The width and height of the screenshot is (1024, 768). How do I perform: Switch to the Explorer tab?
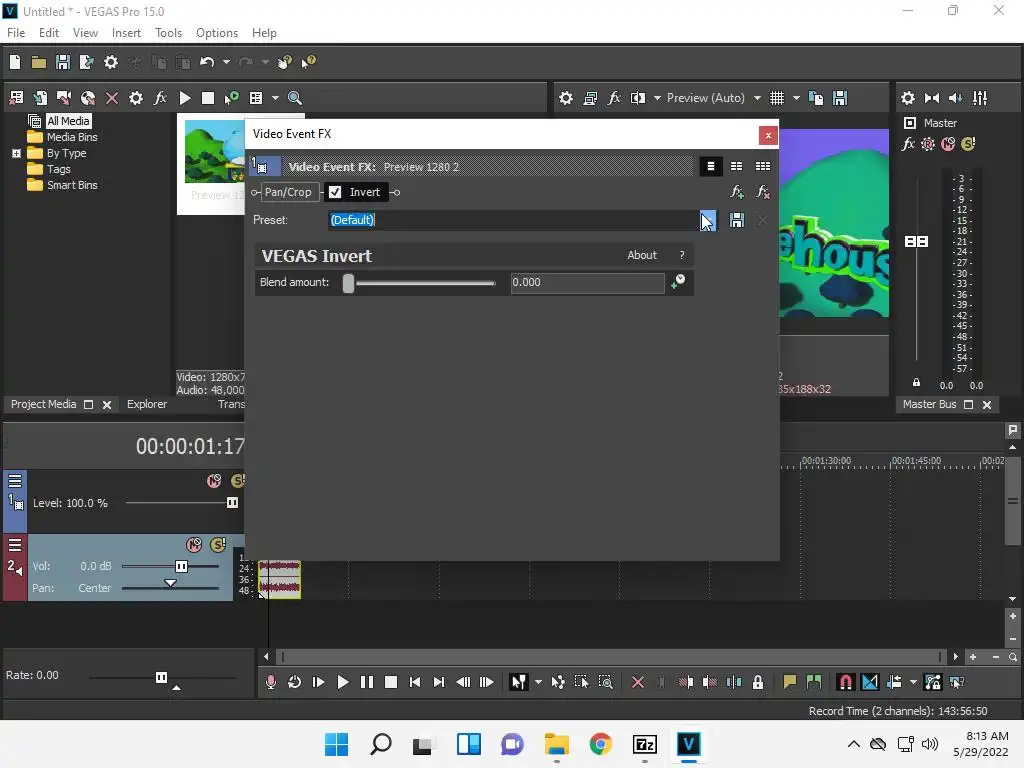pyautogui.click(x=147, y=404)
